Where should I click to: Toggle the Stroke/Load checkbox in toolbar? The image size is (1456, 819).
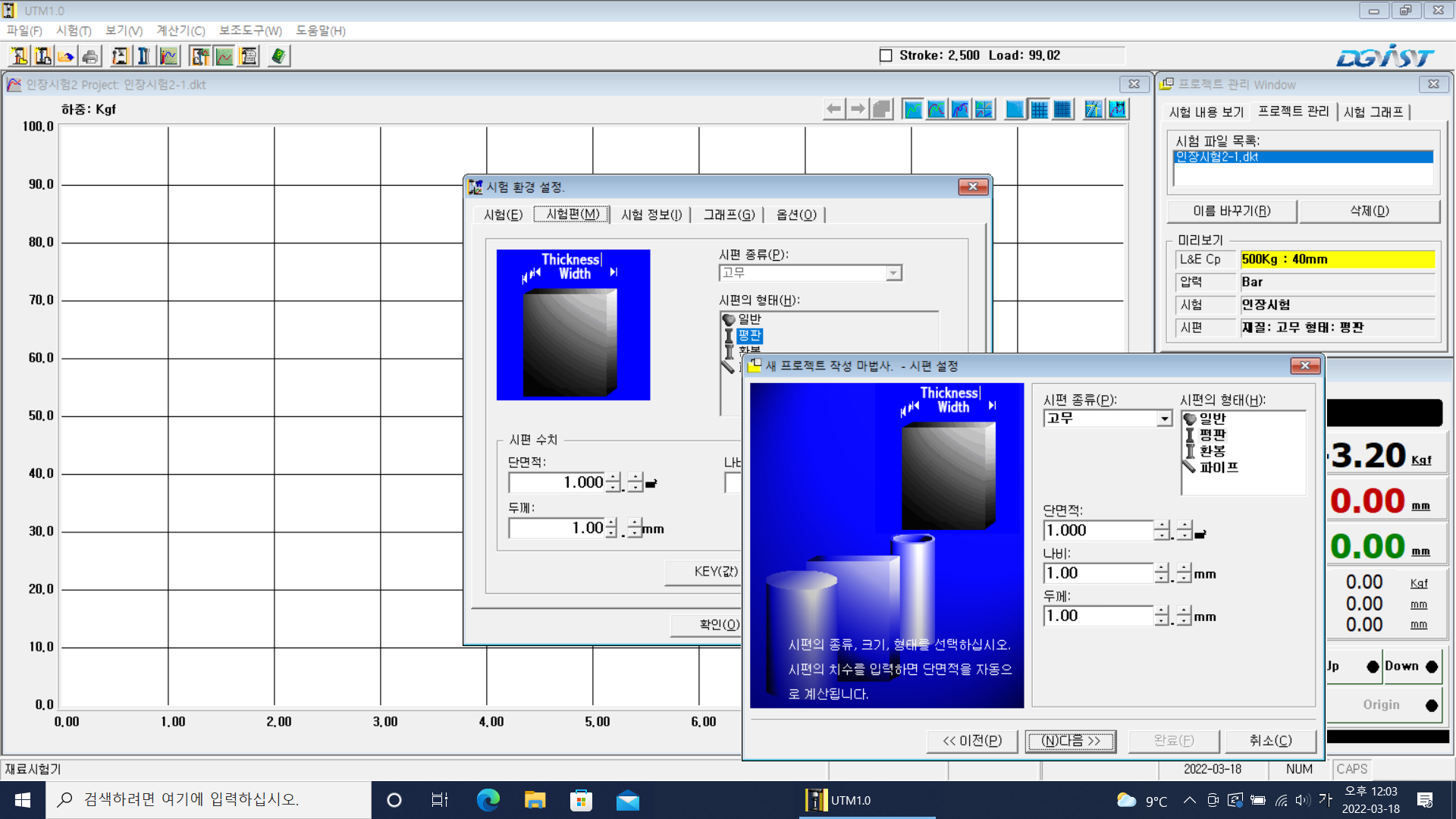886,55
